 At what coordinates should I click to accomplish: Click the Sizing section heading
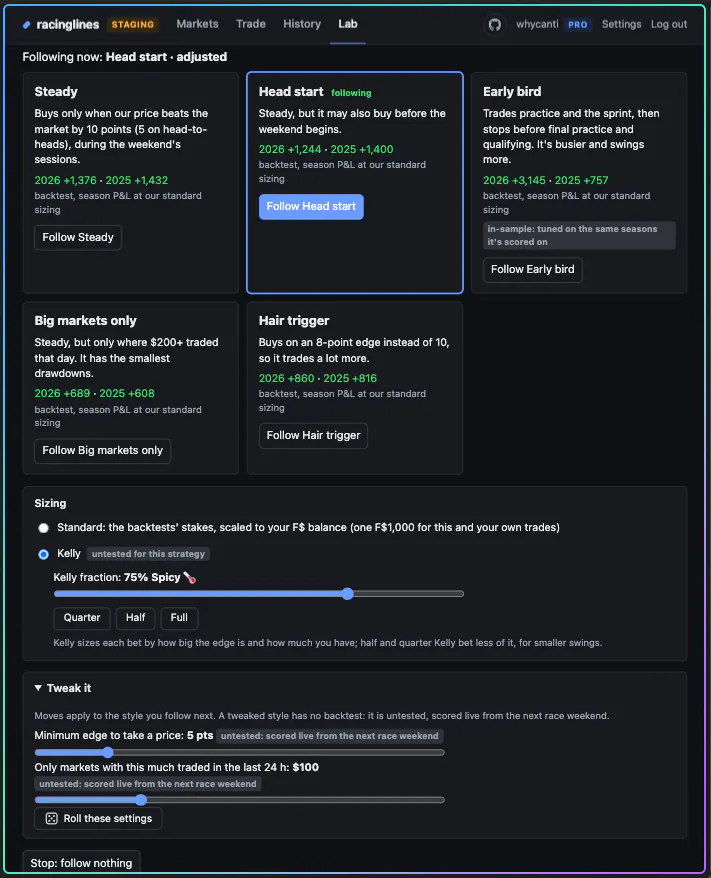(50, 503)
